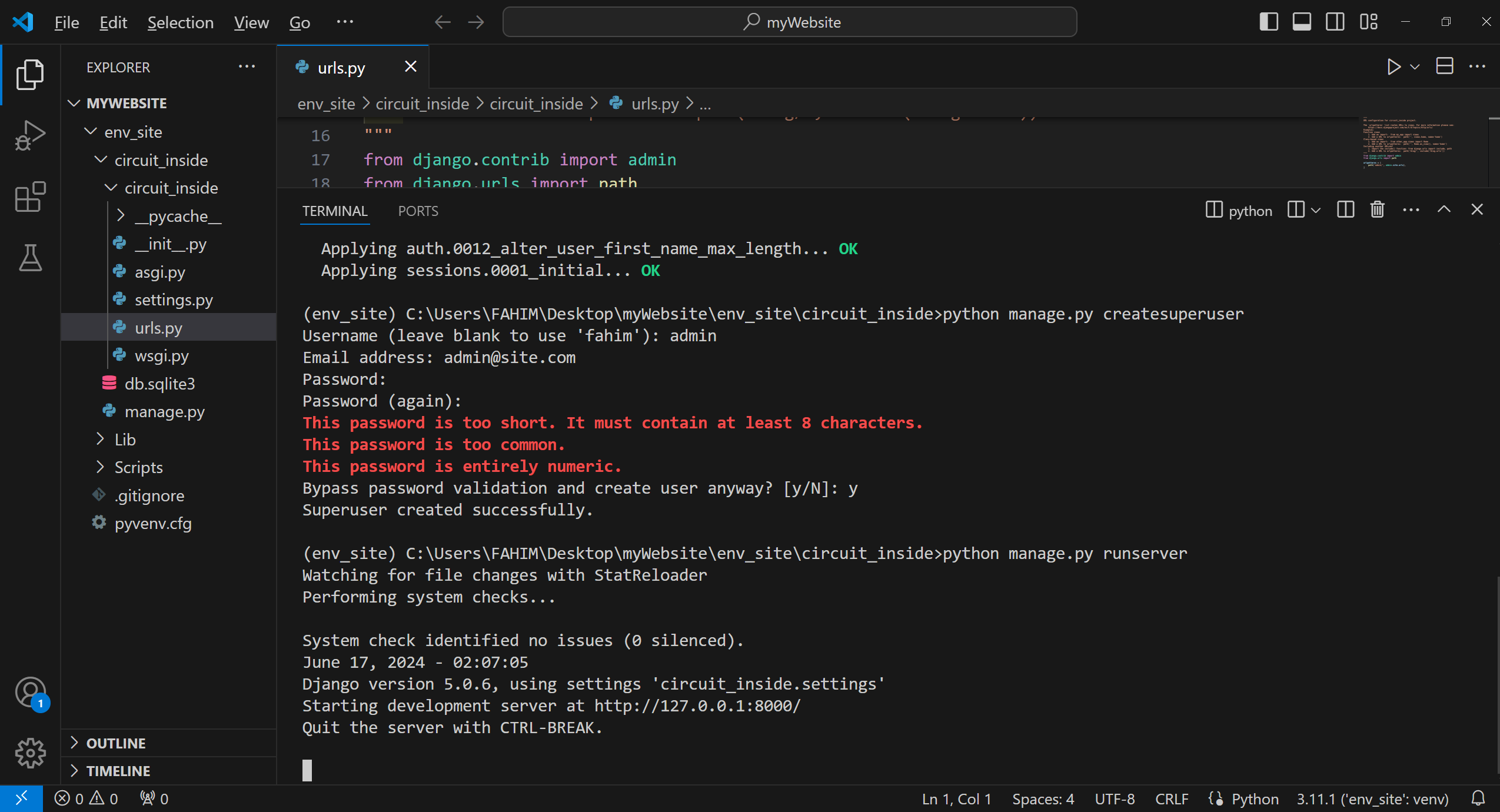The width and height of the screenshot is (1500, 812).
Task: Run Python file with play button
Action: pos(1393,66)
